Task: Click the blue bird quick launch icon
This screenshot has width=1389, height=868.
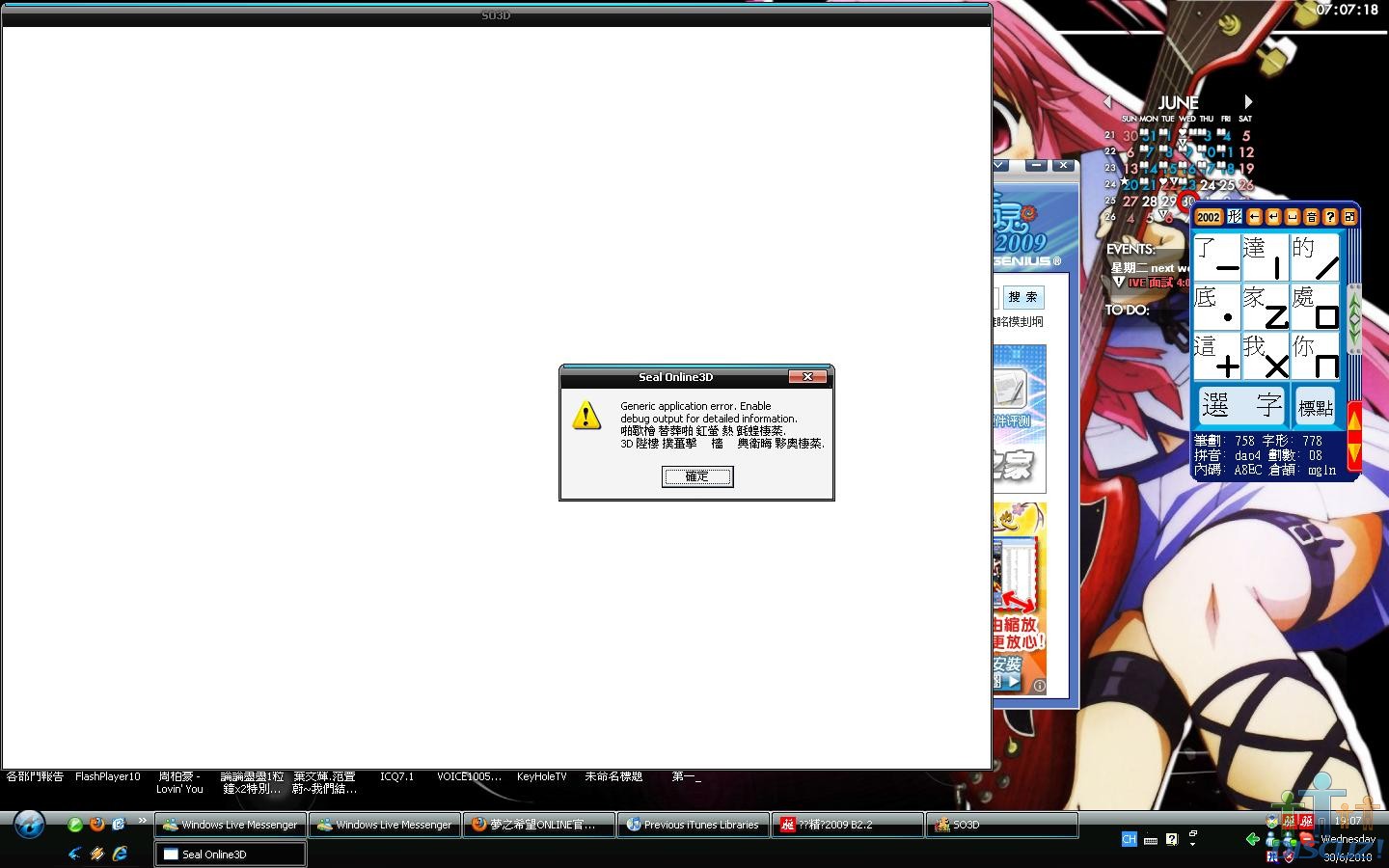Action: pos(74,854)
